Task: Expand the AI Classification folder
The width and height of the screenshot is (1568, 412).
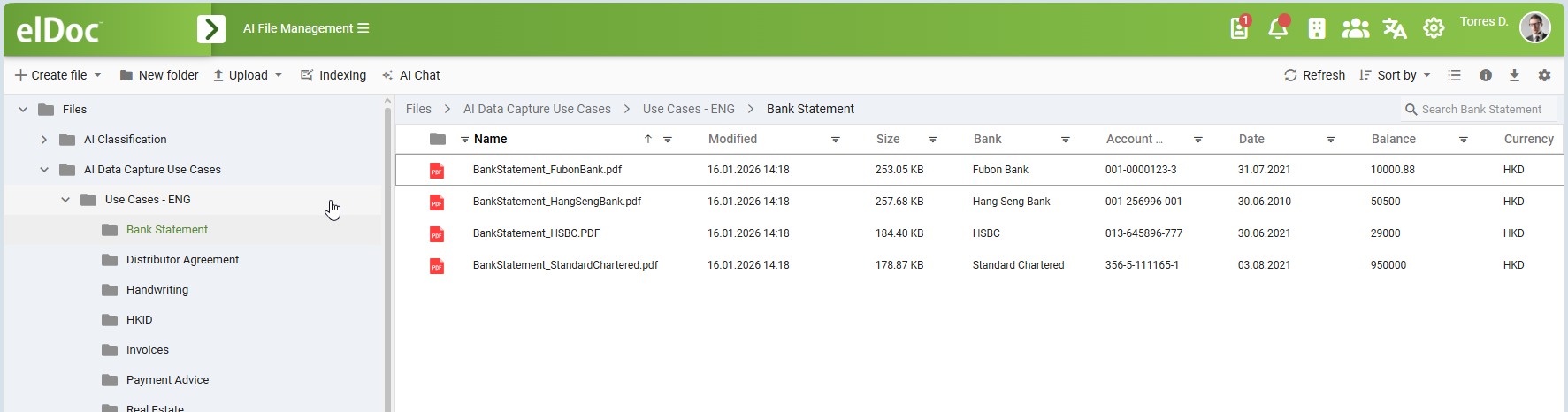Action: 44,140
